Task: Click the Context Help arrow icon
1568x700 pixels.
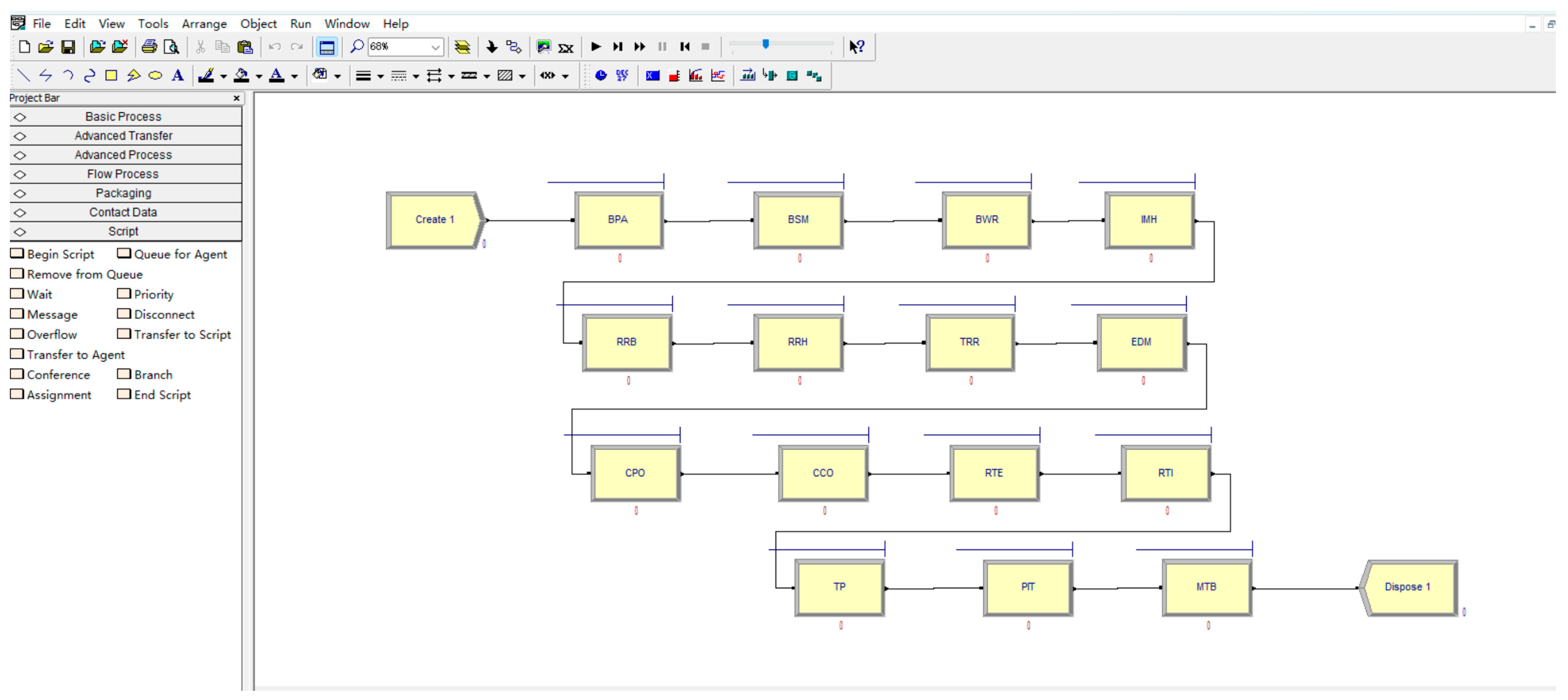Action: click(856, 46)
